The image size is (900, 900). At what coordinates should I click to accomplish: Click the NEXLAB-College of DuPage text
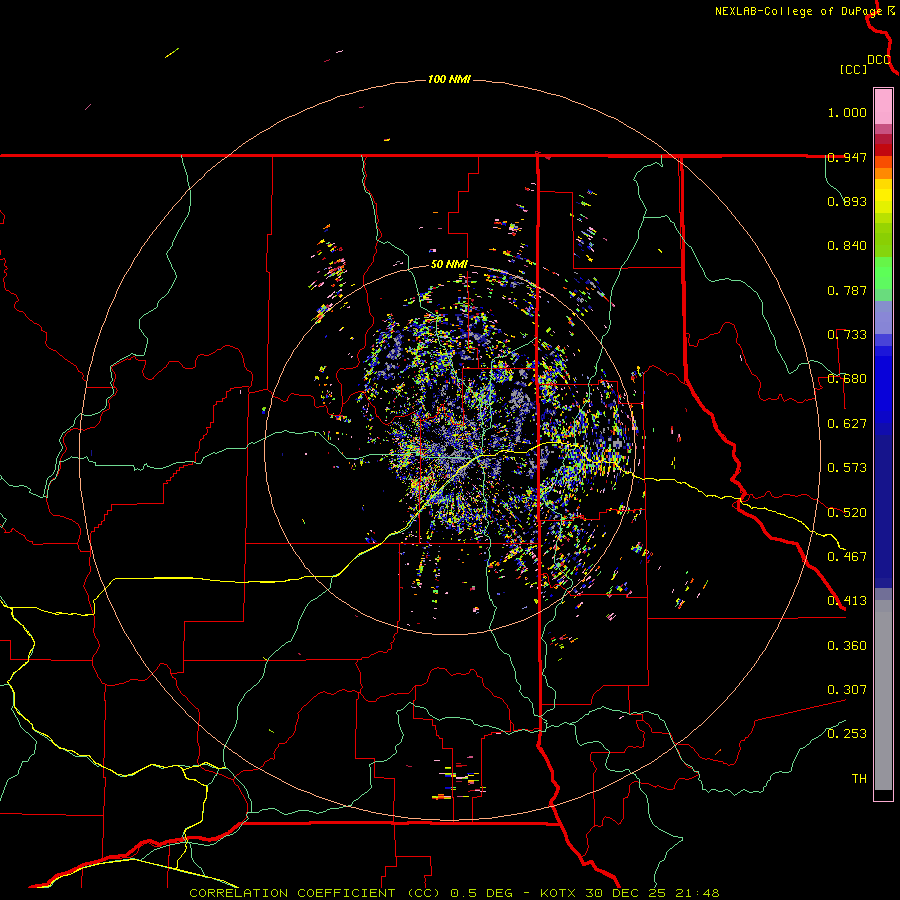point(799,11)
